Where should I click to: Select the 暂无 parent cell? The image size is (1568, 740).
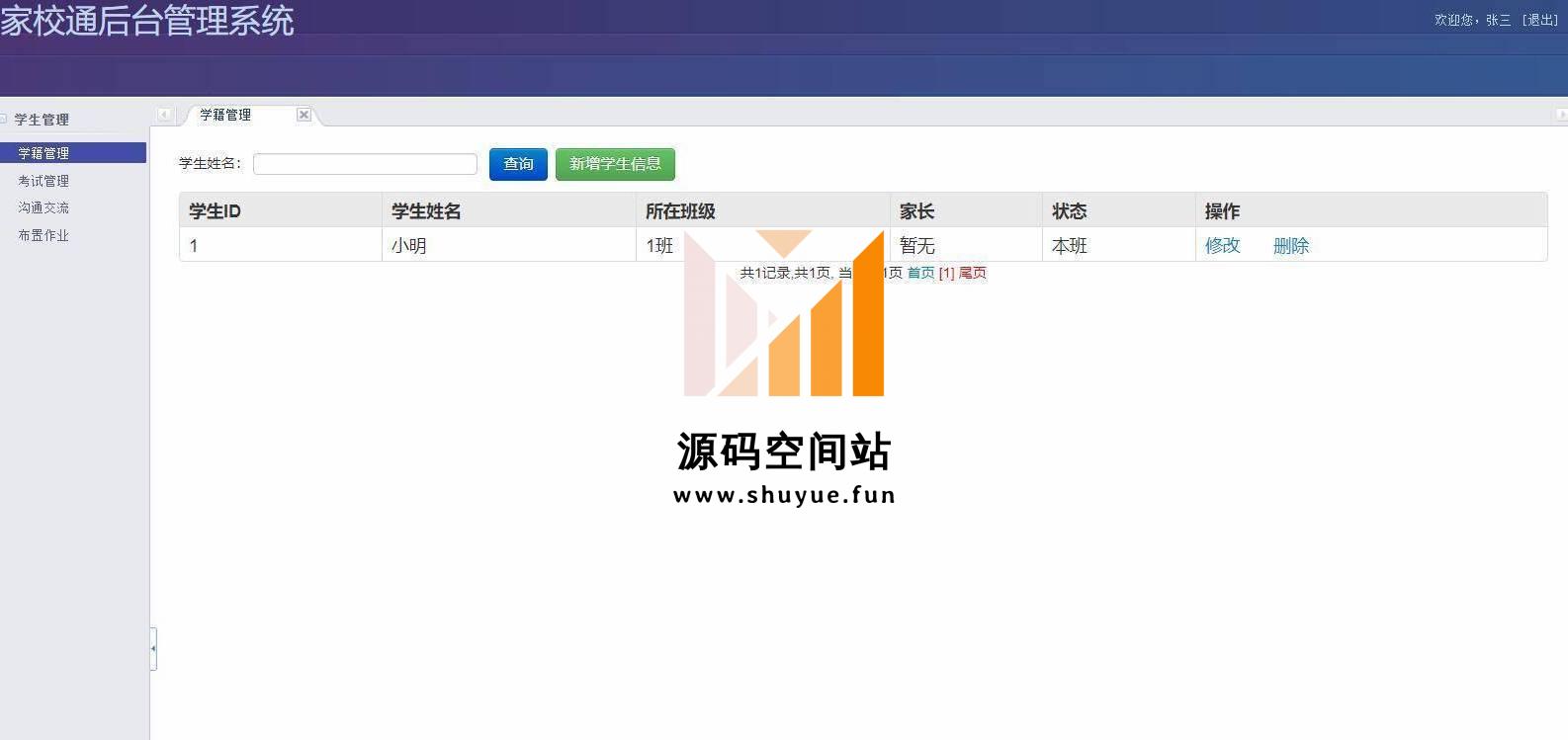tap(966, 245)
